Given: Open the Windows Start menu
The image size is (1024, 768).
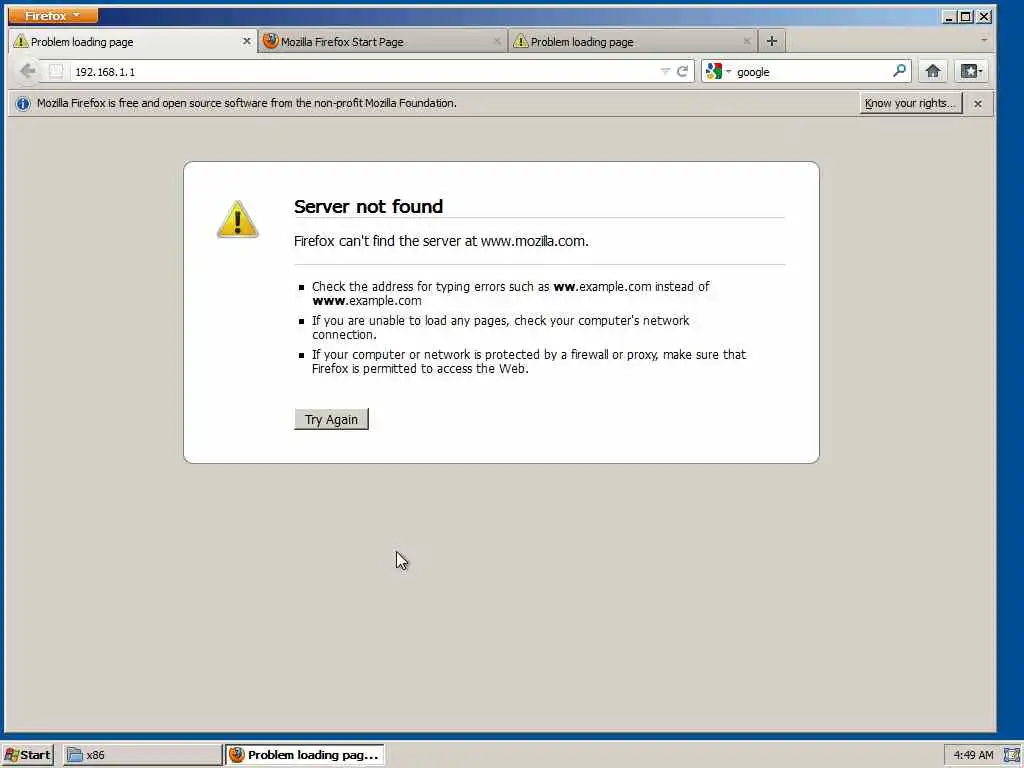Looking at the screenshot, I should (27, 755).
